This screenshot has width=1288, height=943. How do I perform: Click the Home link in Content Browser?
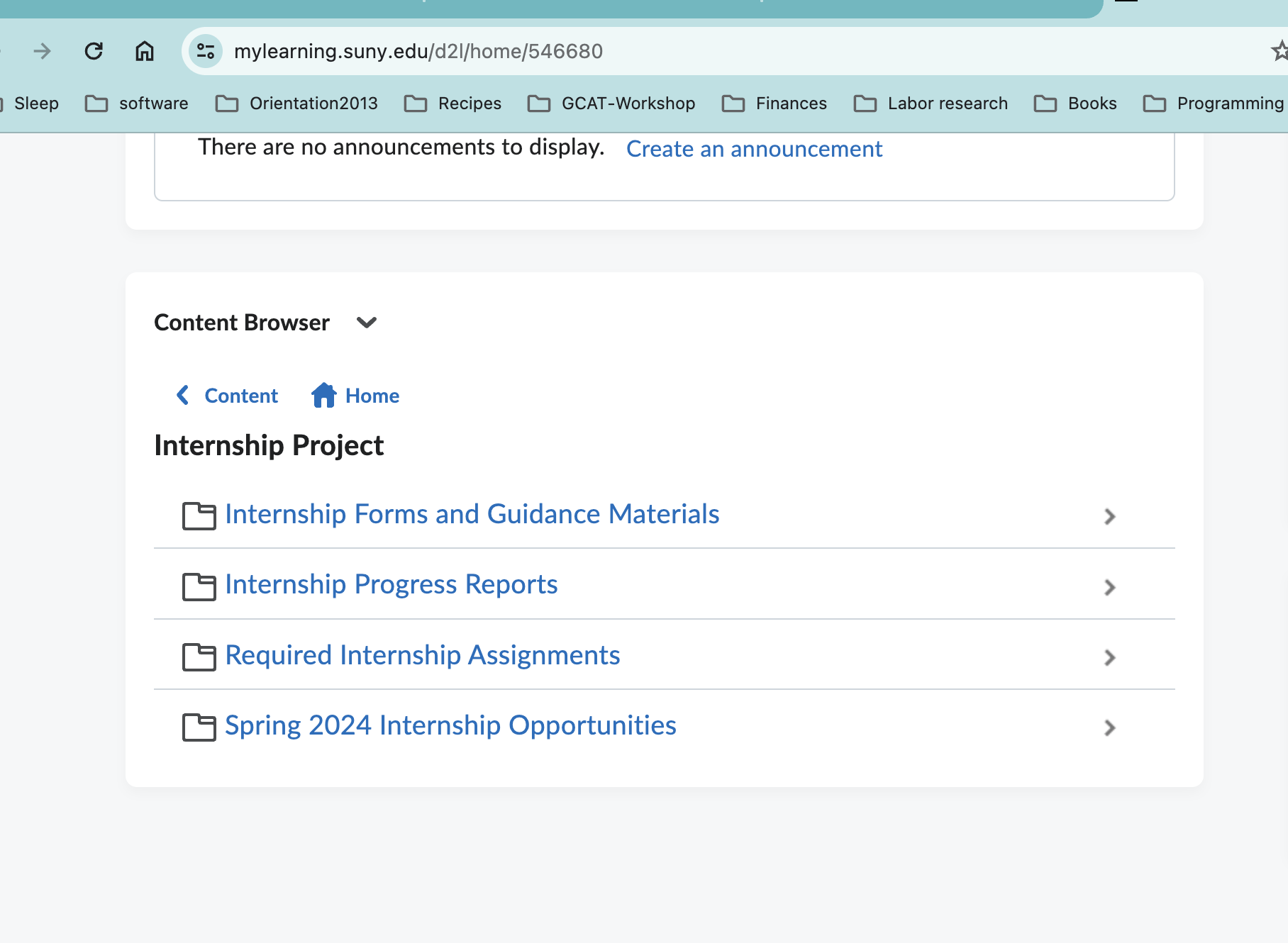coord(372,396)
